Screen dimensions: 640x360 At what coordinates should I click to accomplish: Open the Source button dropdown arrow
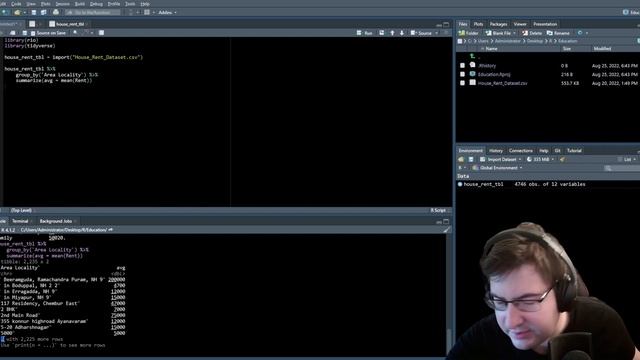point(437,33)
